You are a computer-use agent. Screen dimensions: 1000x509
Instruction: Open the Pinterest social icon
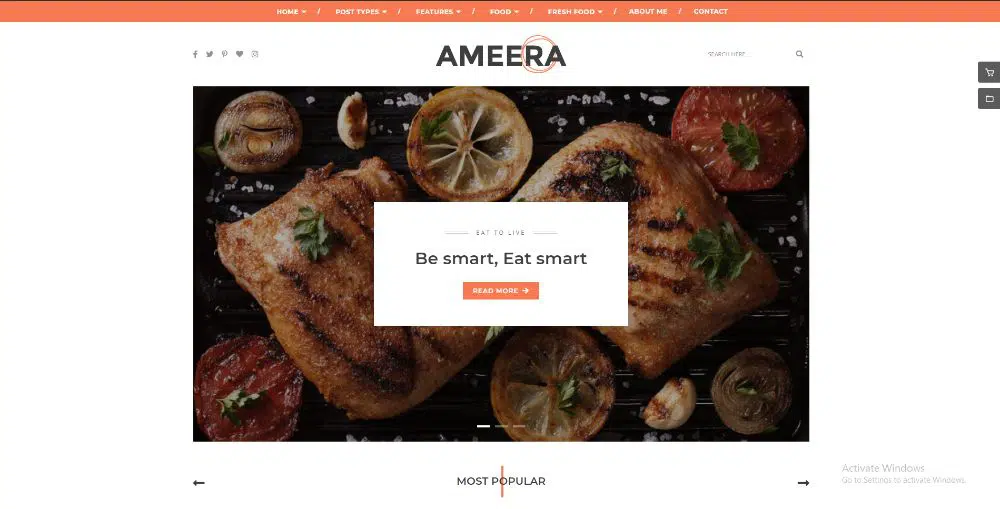[x=224, y=54]
